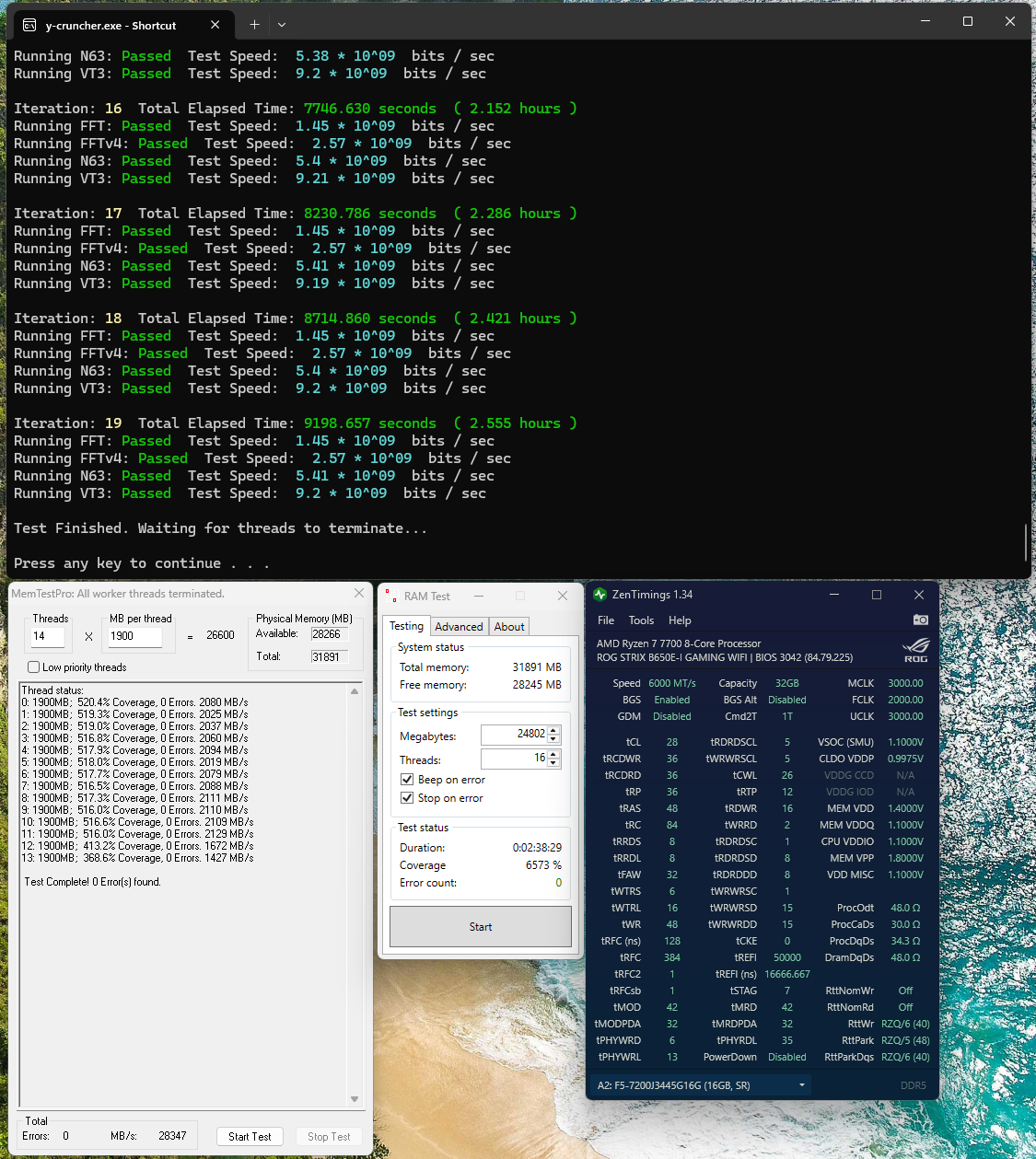Click MemTestPro thread status scroll down arrow
The width and height of the screenshot is (1036, 1159).
click(x=355, y=1099)
